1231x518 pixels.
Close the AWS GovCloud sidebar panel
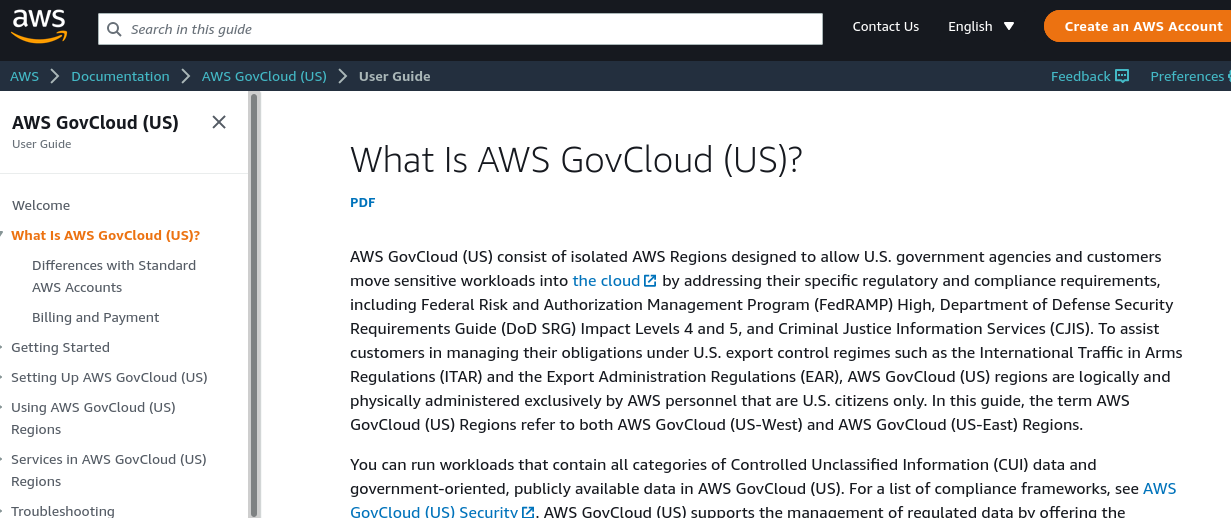(x=219, y=122)
